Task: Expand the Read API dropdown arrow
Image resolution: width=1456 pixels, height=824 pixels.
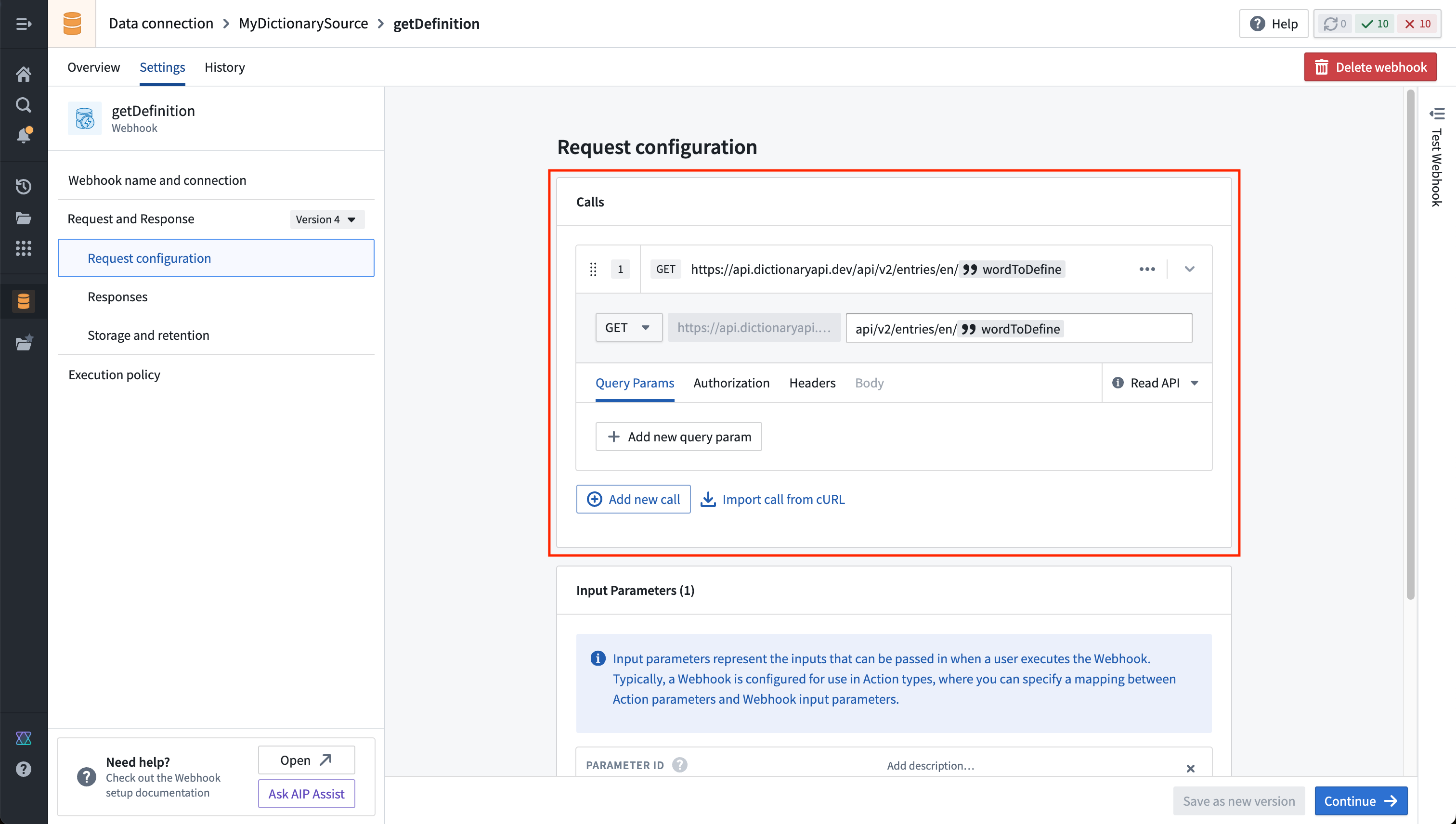Action: [1196, 383]
